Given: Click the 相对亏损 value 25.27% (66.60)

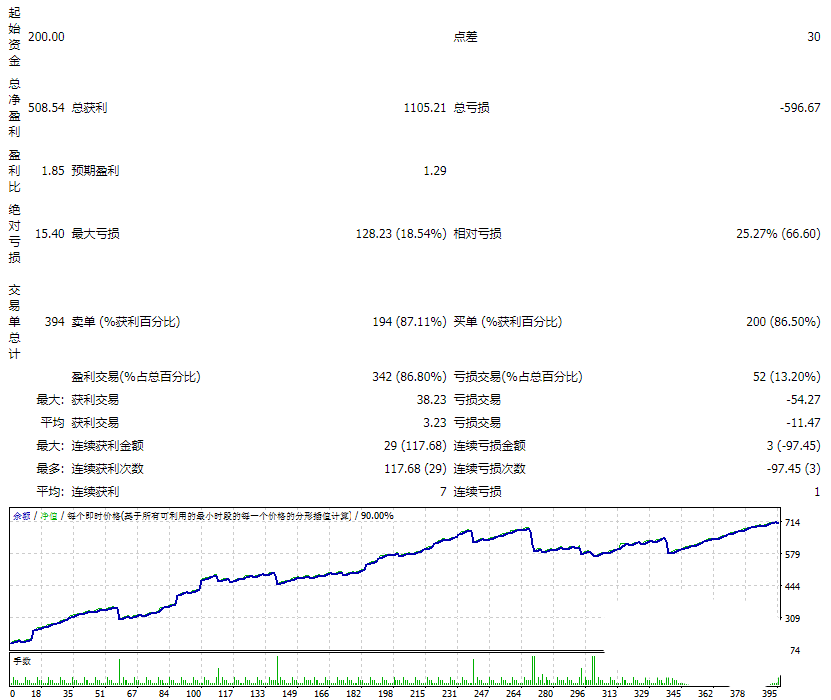Looking at the screenshot, I should pyautogui.click(x=778, y=234).
